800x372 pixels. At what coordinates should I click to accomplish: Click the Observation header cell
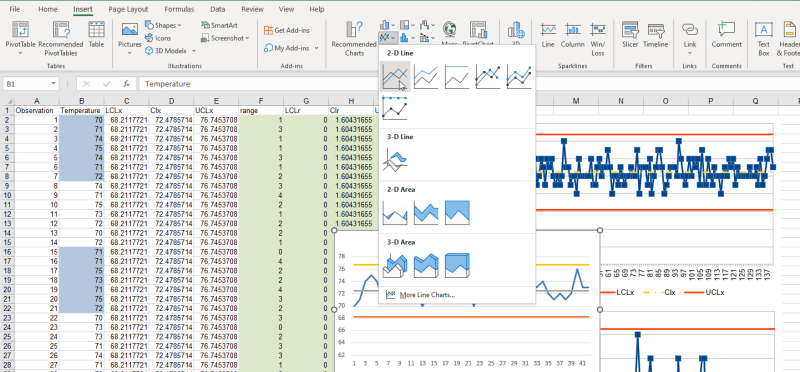(x=37, y=110)
